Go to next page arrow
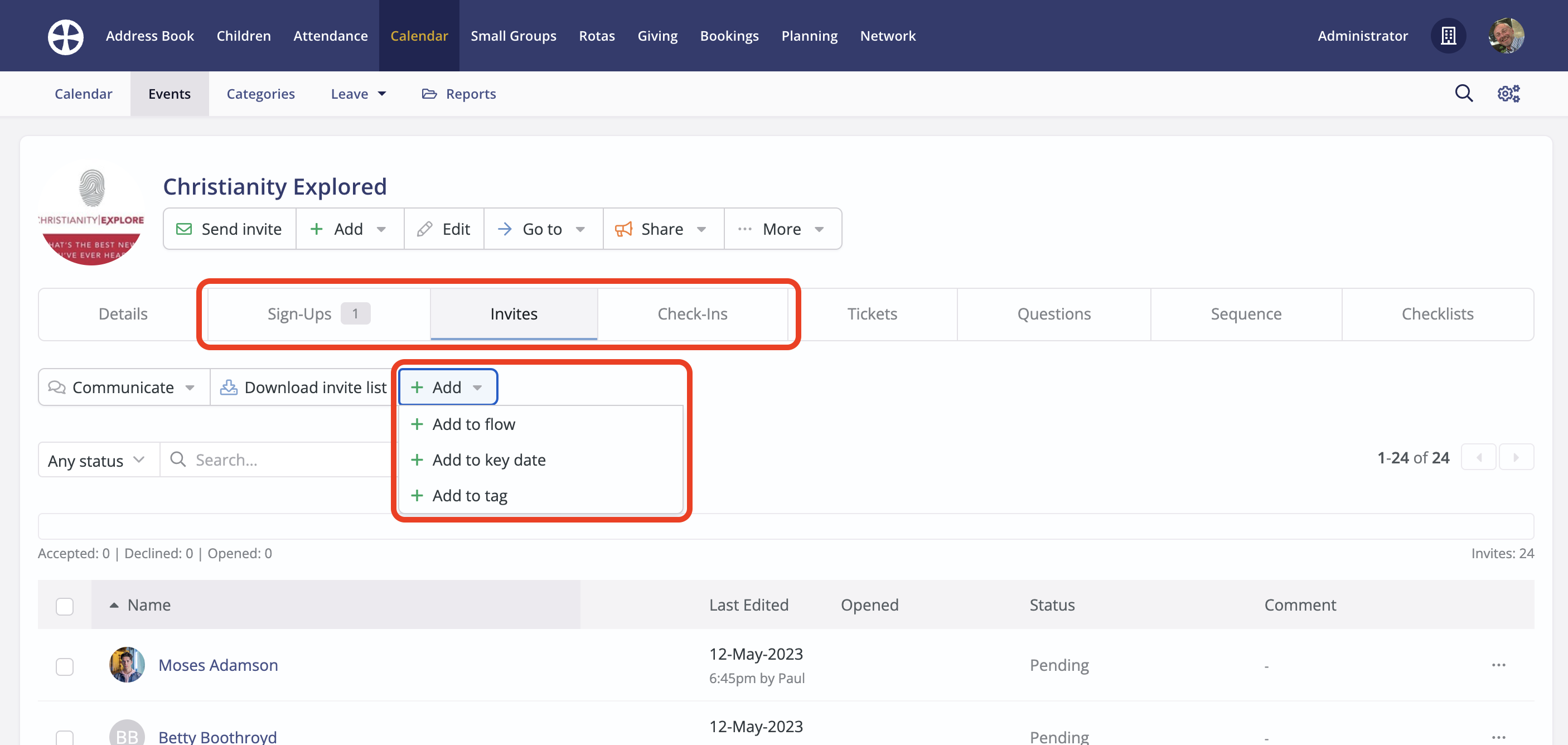This screenshot has width=1568, height=745. click(x=1516, y=457)
